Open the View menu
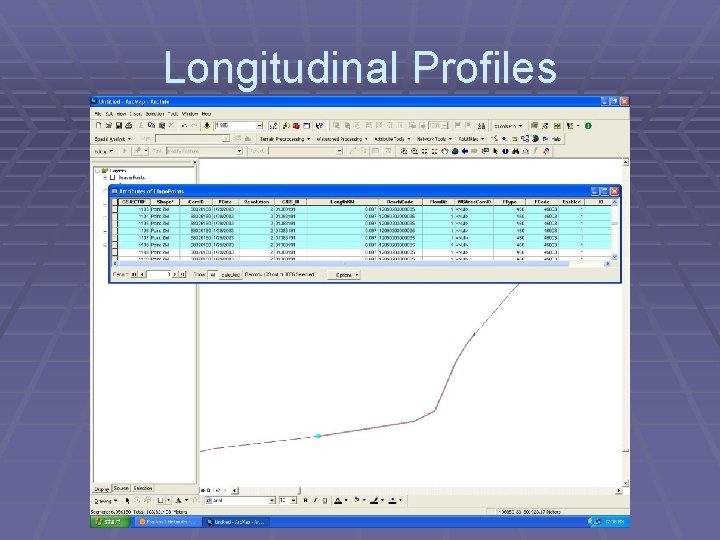 tap(121, 113)
